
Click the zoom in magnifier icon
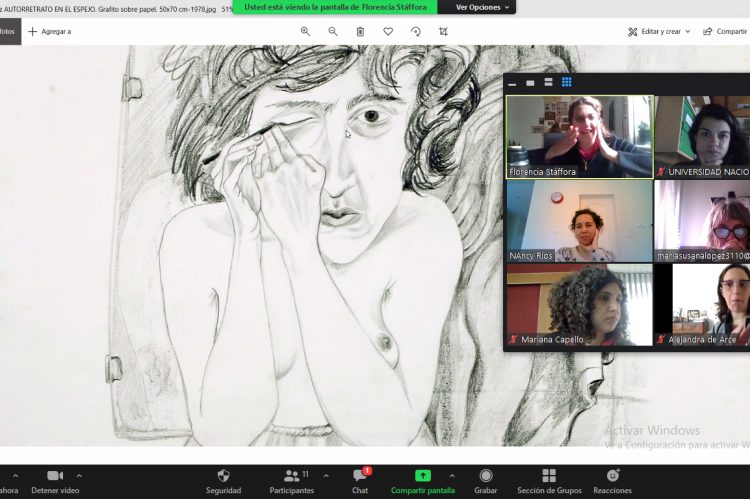click(305, 32)
